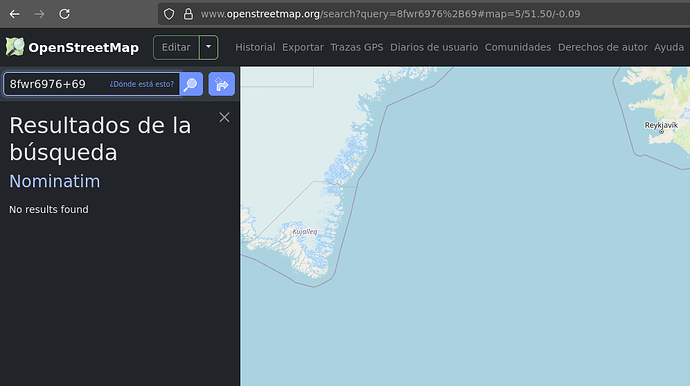Screen dimensions: 690x386
Task: Open Diarios de usuario link
Action: click(x=434, y=47)
